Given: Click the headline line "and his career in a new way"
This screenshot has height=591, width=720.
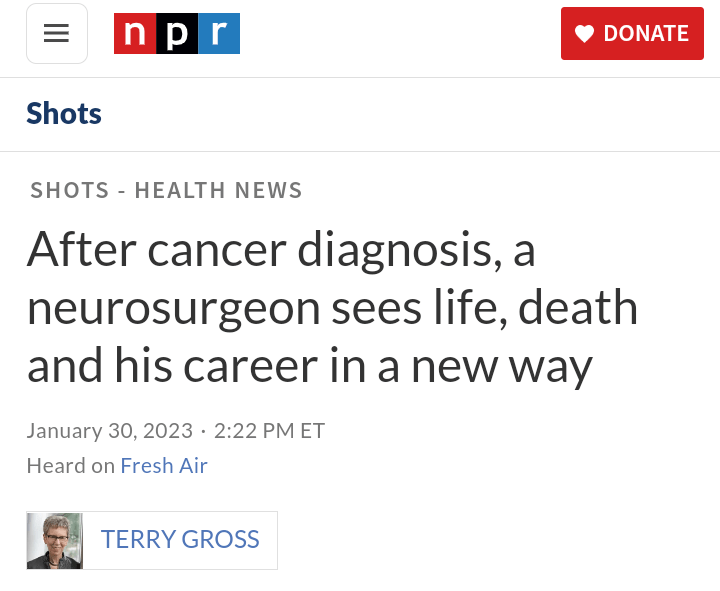Looking at the screenshot, I should (310, 365).
